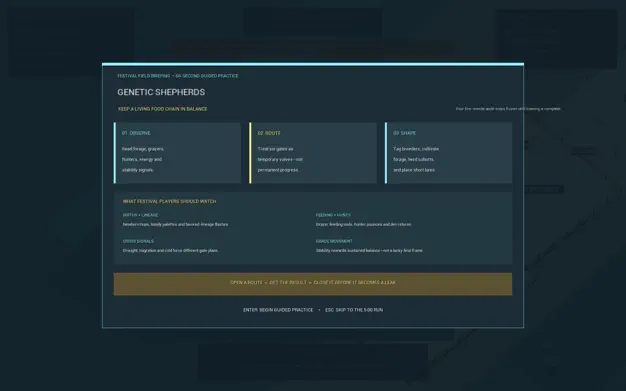The height and width of the screenshot is (391, 626).
Task: Click the 'Stability rewards sustained balance' line
Action: point(369,250)
